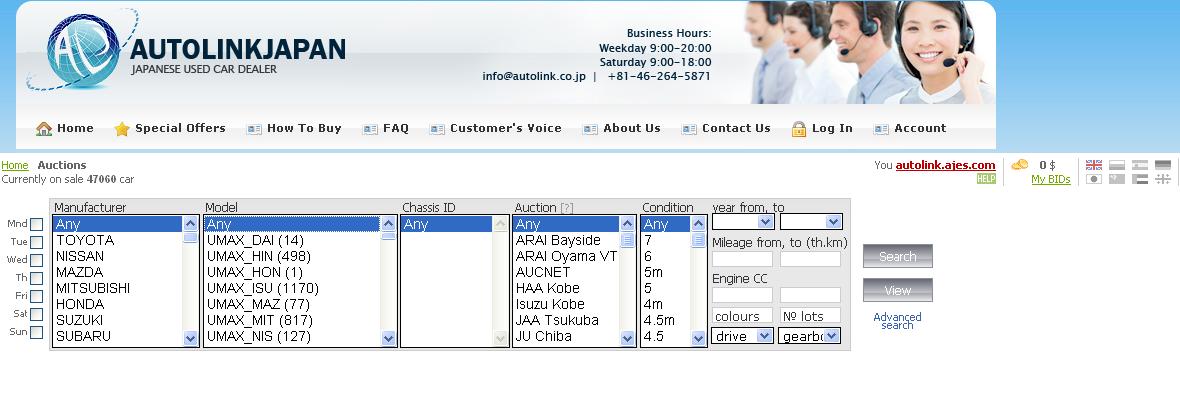Select SUBARU in Manufacturer list
Screen dimensions: 1180x420
118,336
